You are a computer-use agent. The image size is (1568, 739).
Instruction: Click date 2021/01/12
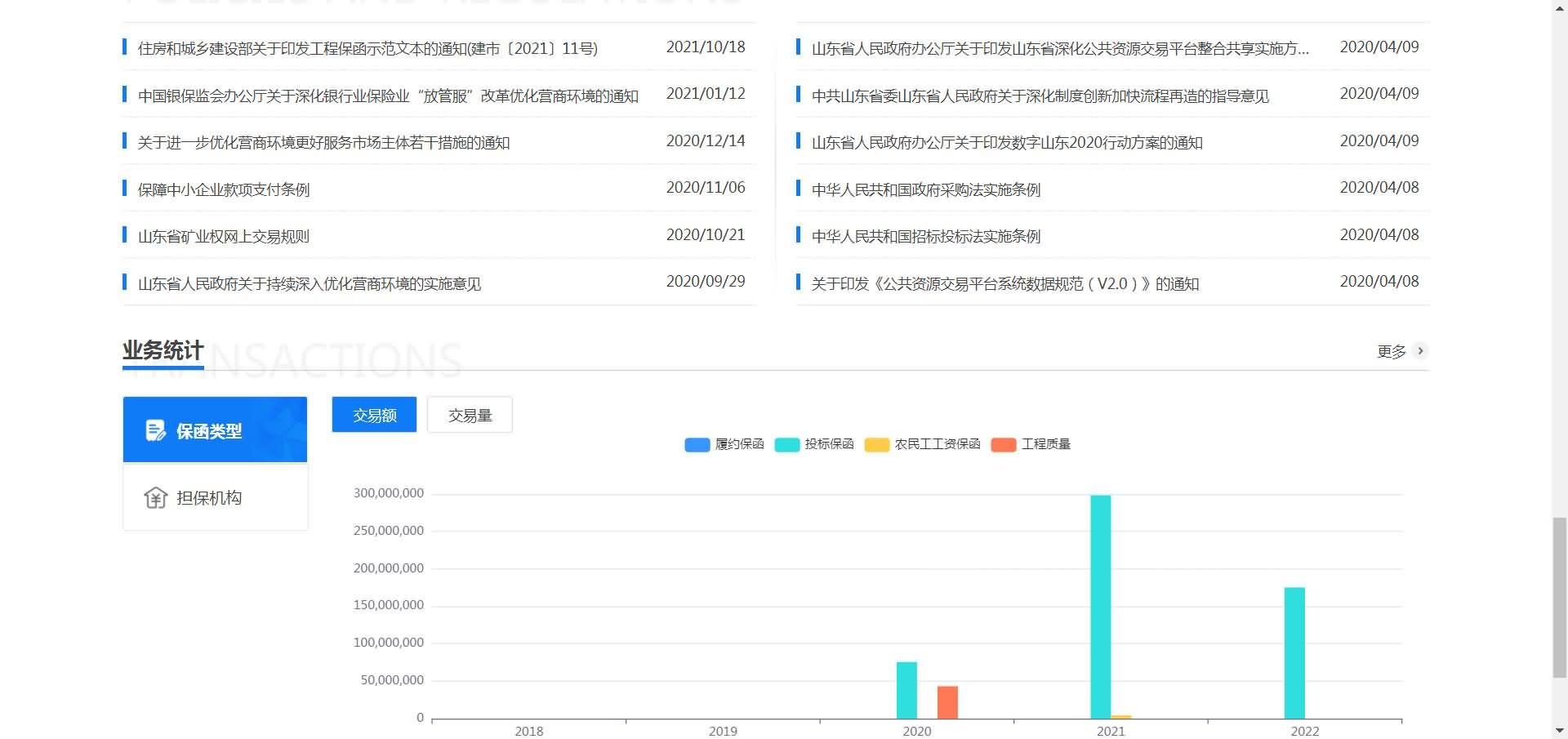point(706,94)
